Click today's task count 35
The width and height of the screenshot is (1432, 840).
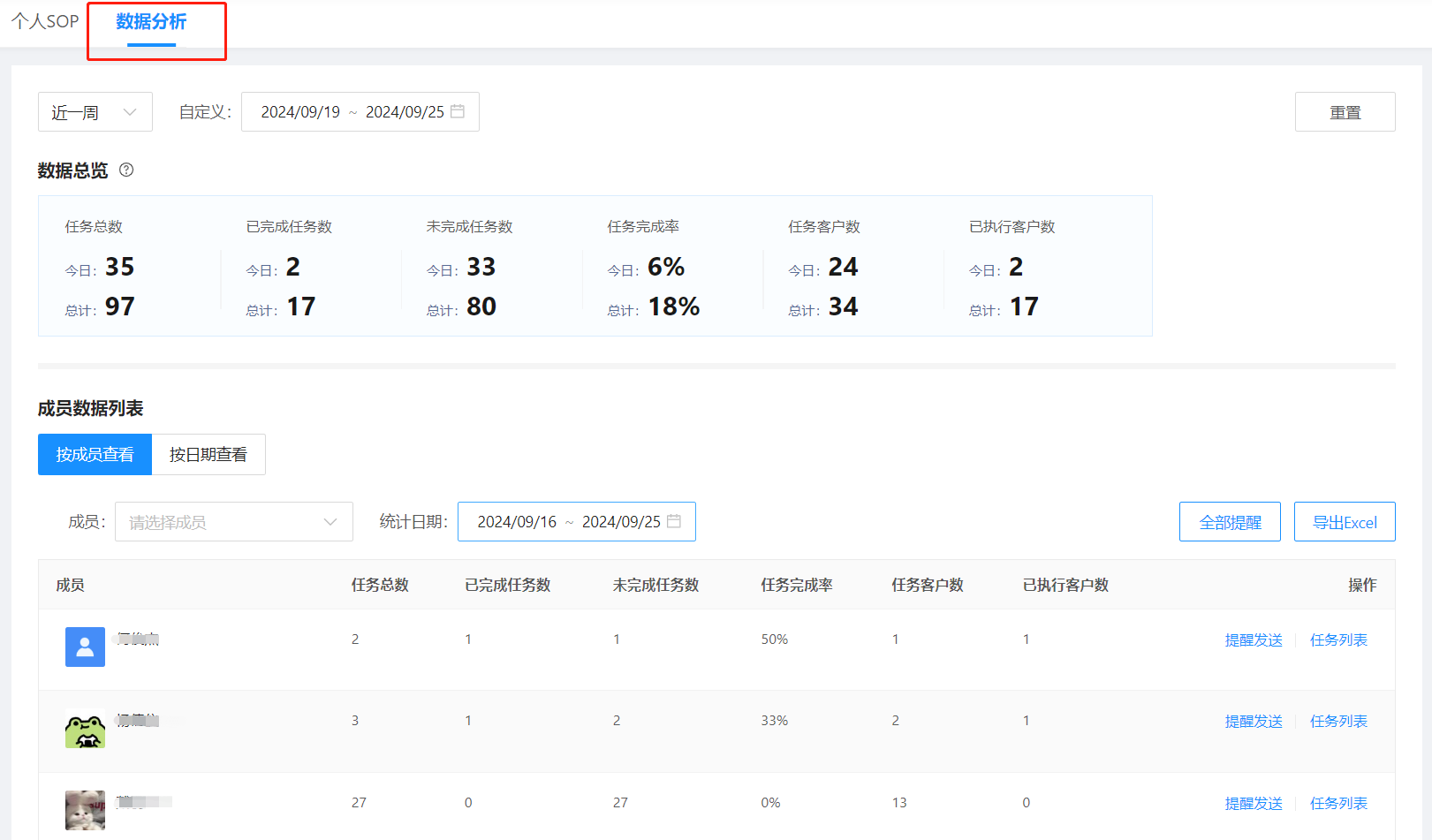tap(120, 267)
